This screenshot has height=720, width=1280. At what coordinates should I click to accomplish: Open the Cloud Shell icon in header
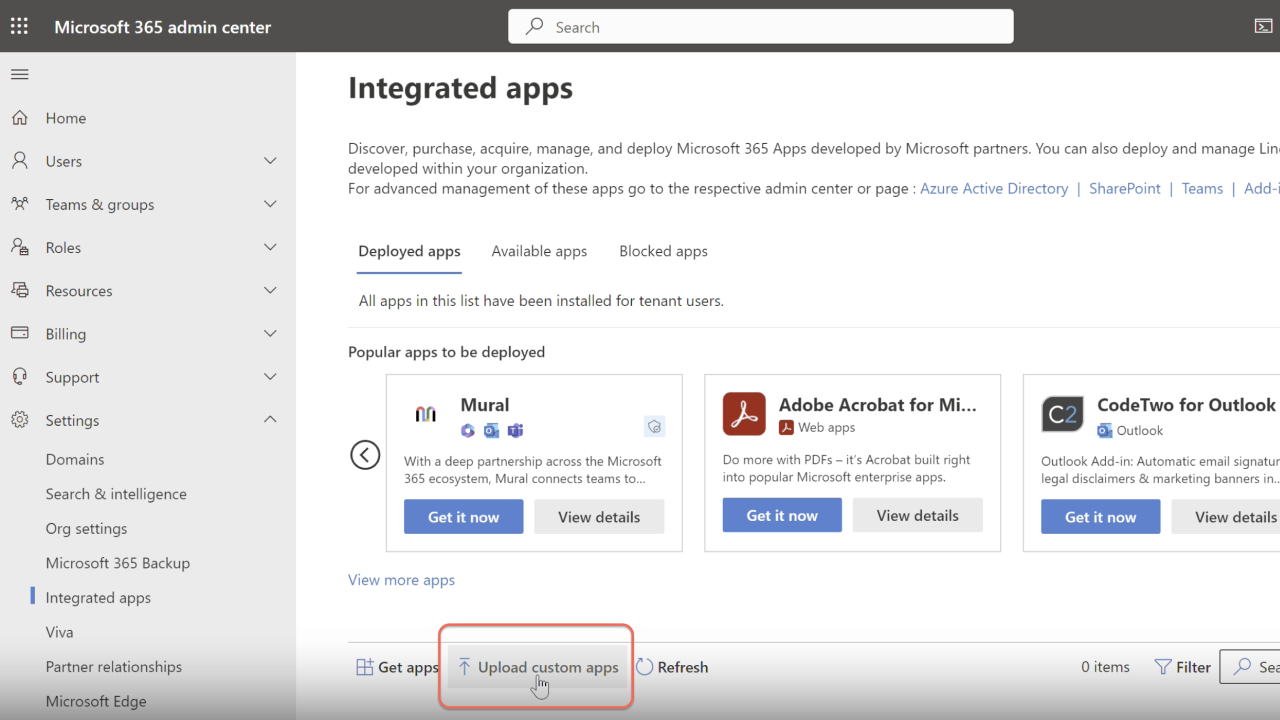(1263, 27)
